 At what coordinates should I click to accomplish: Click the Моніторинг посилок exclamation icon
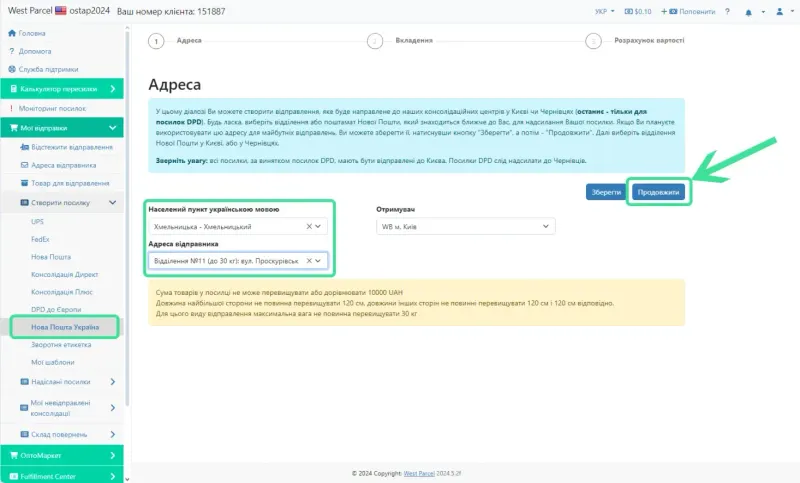11,109
